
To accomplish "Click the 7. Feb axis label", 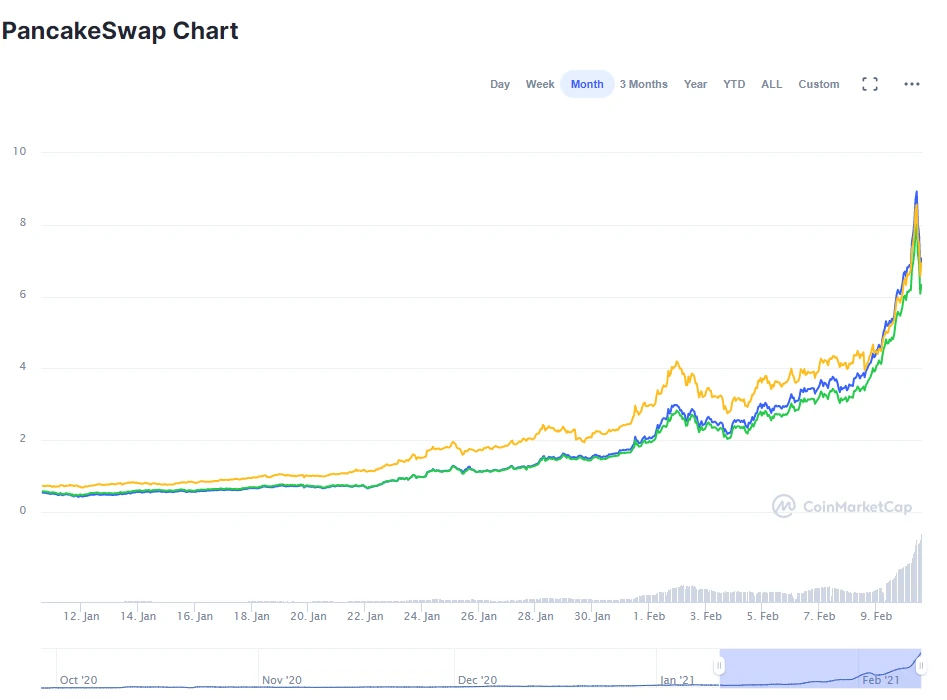I will pos(819,616).
